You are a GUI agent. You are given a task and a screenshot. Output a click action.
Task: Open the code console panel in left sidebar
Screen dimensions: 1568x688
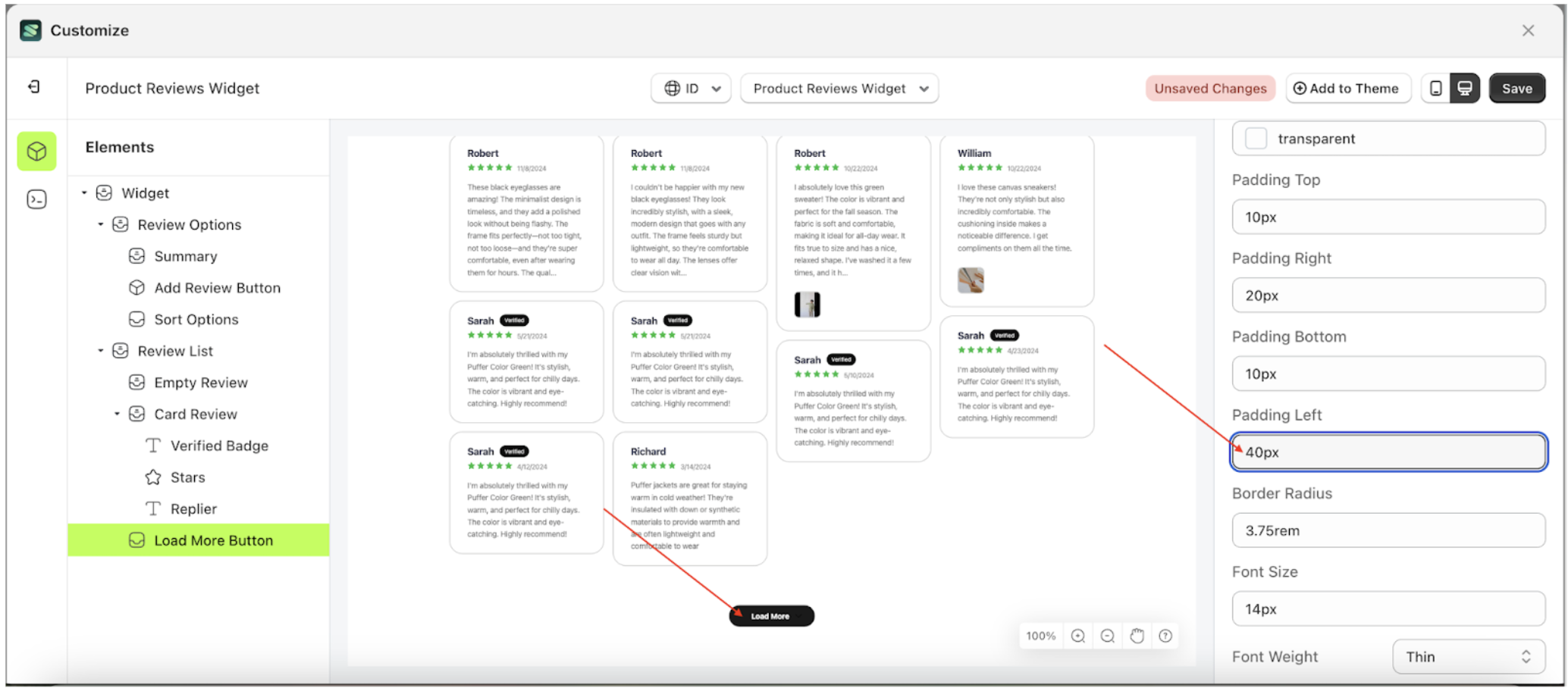coord(36,198)
